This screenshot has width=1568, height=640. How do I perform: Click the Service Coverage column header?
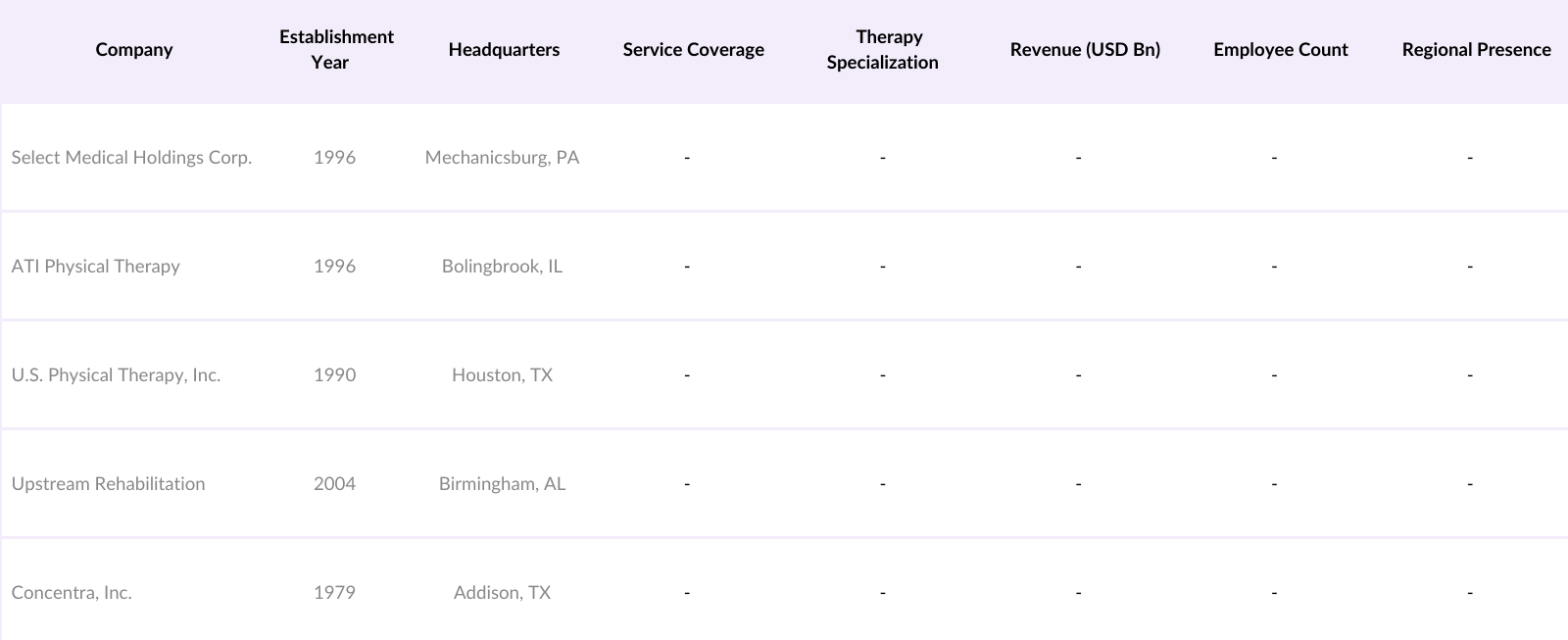tap(693, 50)
